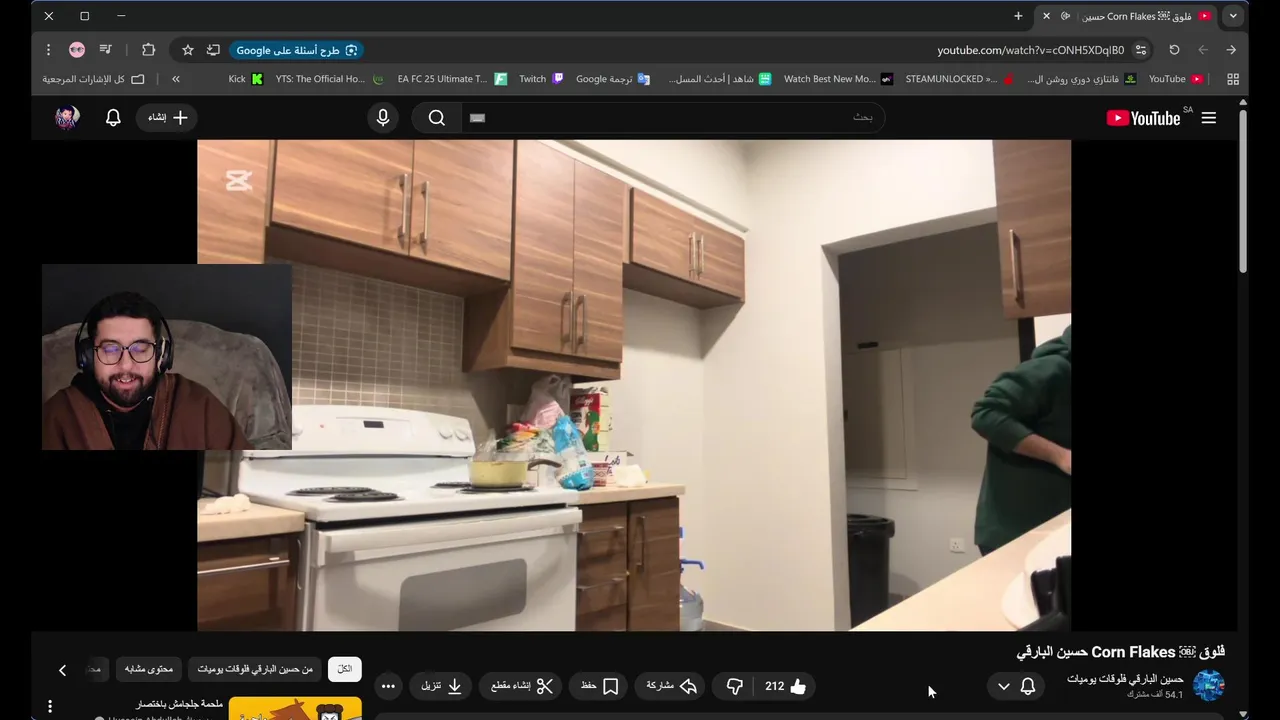Viewport: 1280px width, 720px height.
Task: Mute tab via audio indicator icon
Action: pos(1065,16)
